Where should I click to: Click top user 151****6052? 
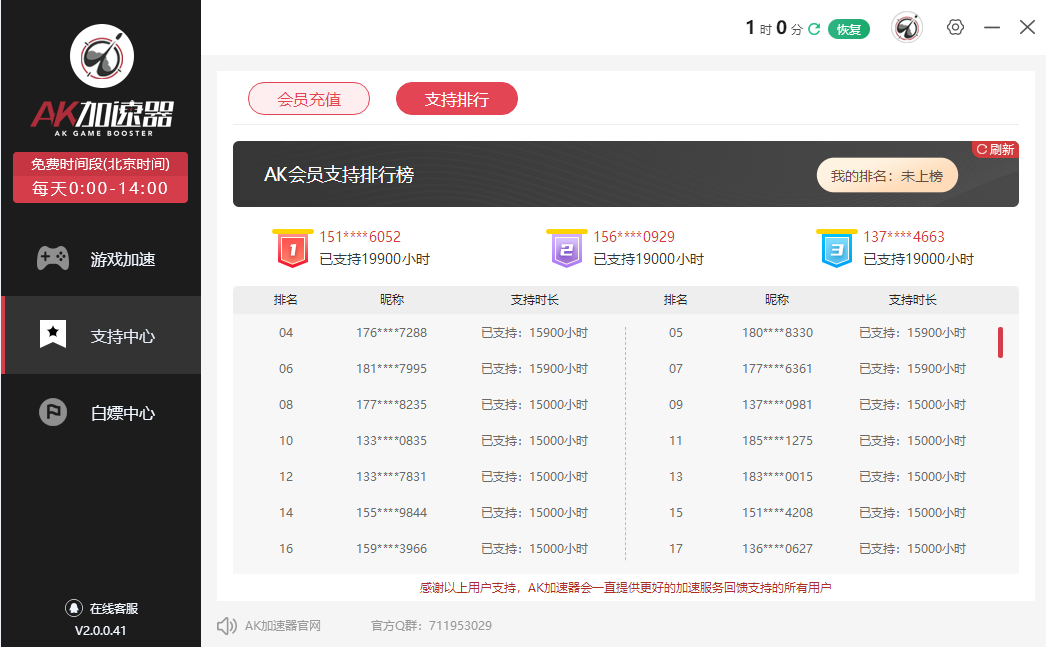pos(360,237)
